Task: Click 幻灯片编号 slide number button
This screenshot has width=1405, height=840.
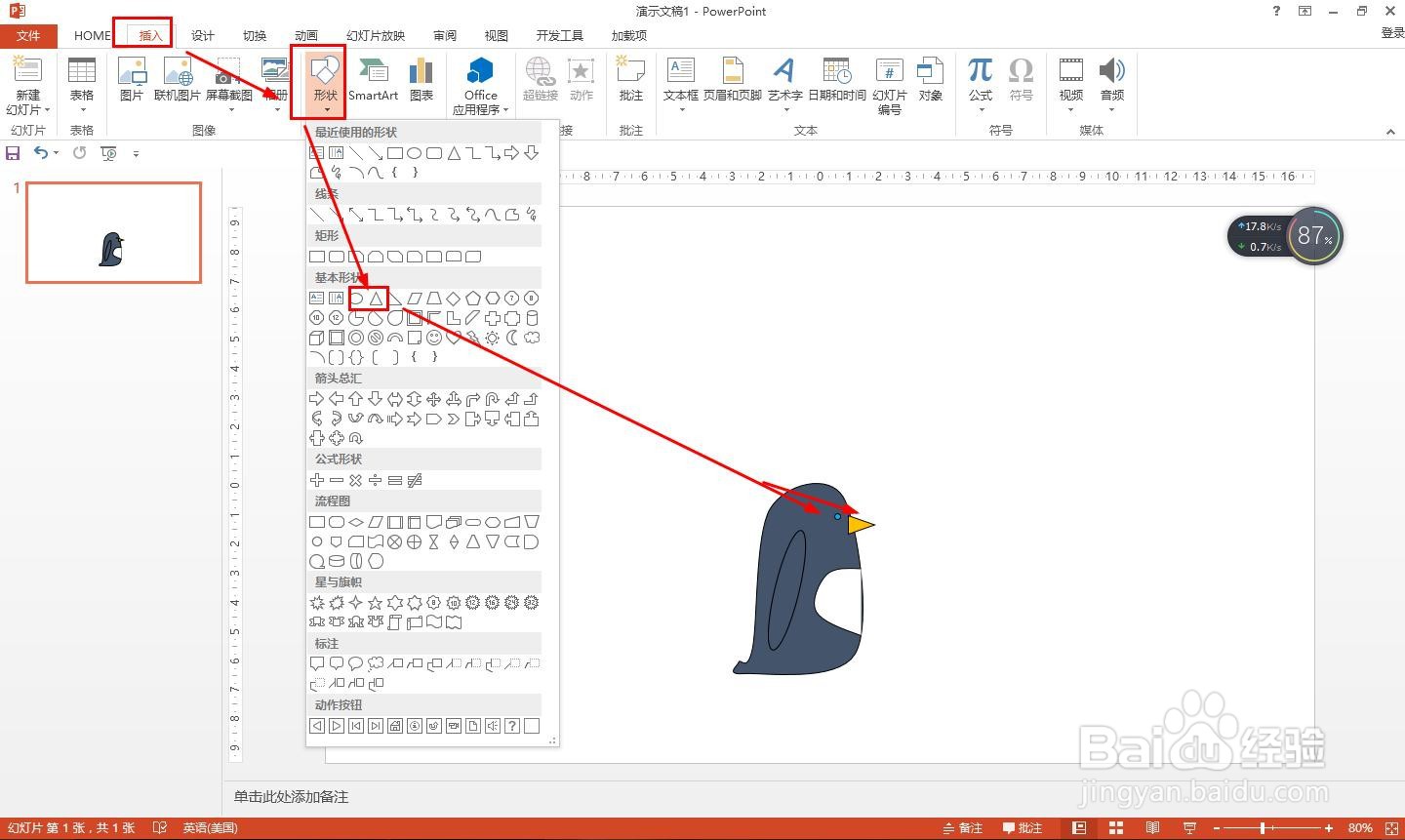Action: pos(889,86)
